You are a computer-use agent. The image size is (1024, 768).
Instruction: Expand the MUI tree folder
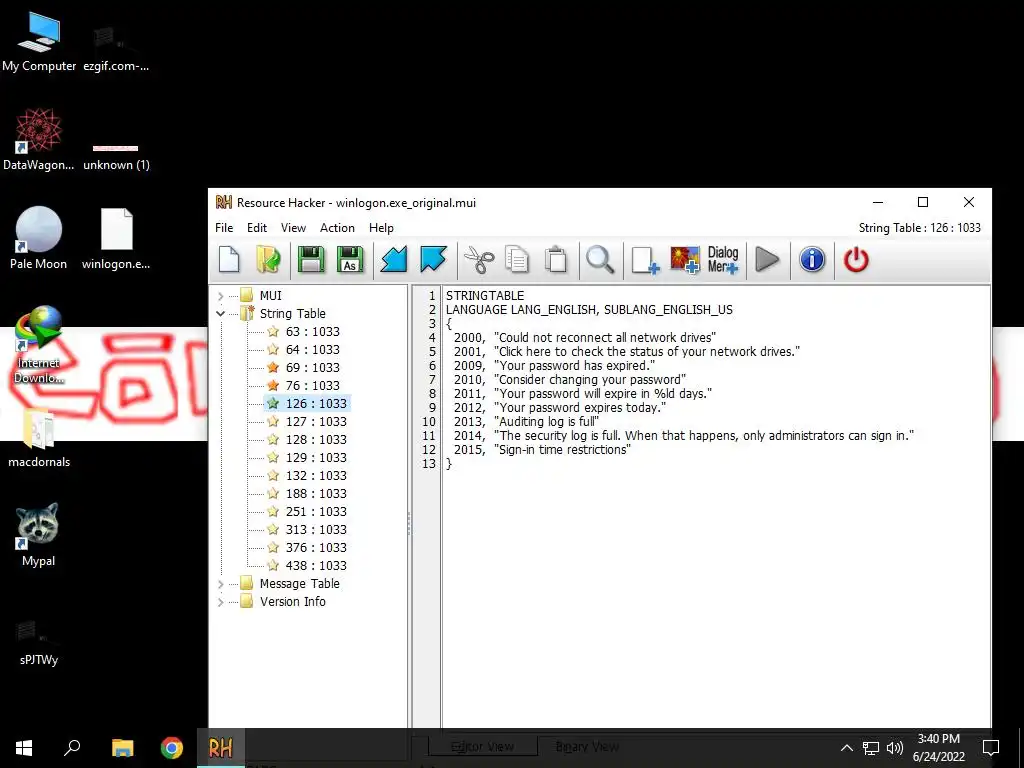click(x=221, y=296)
